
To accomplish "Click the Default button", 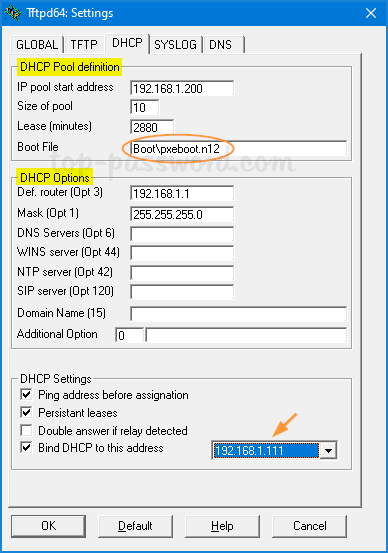I will [135, 526].
